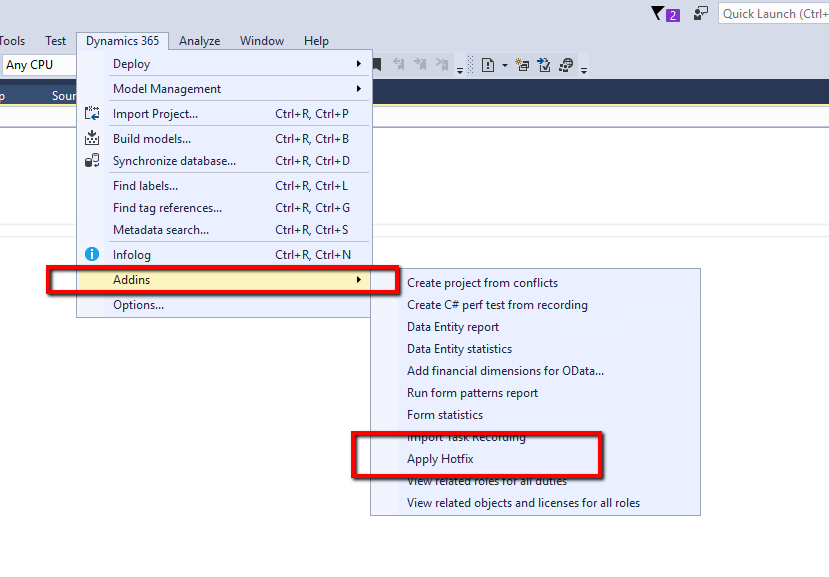Click the document with exclamation toolbar icon

[488, 65]
